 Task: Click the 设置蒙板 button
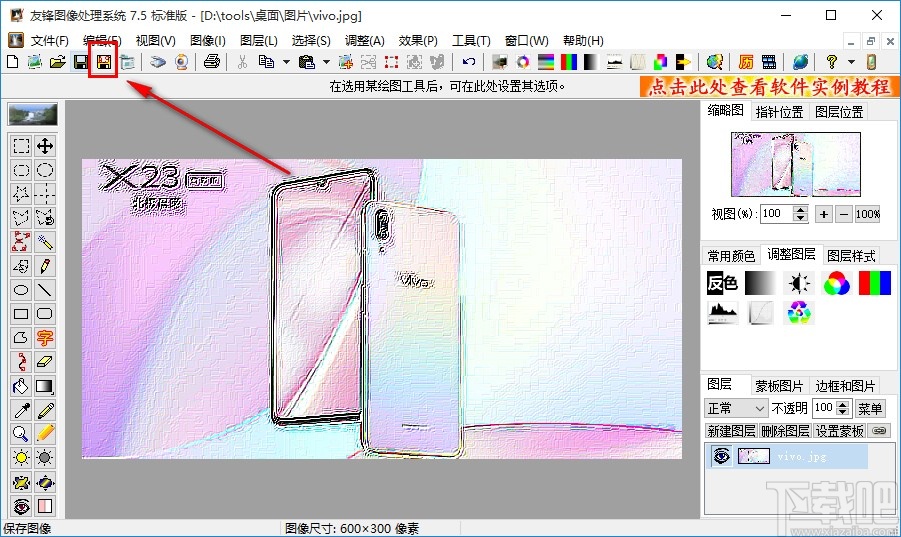(x=839, y=431)
